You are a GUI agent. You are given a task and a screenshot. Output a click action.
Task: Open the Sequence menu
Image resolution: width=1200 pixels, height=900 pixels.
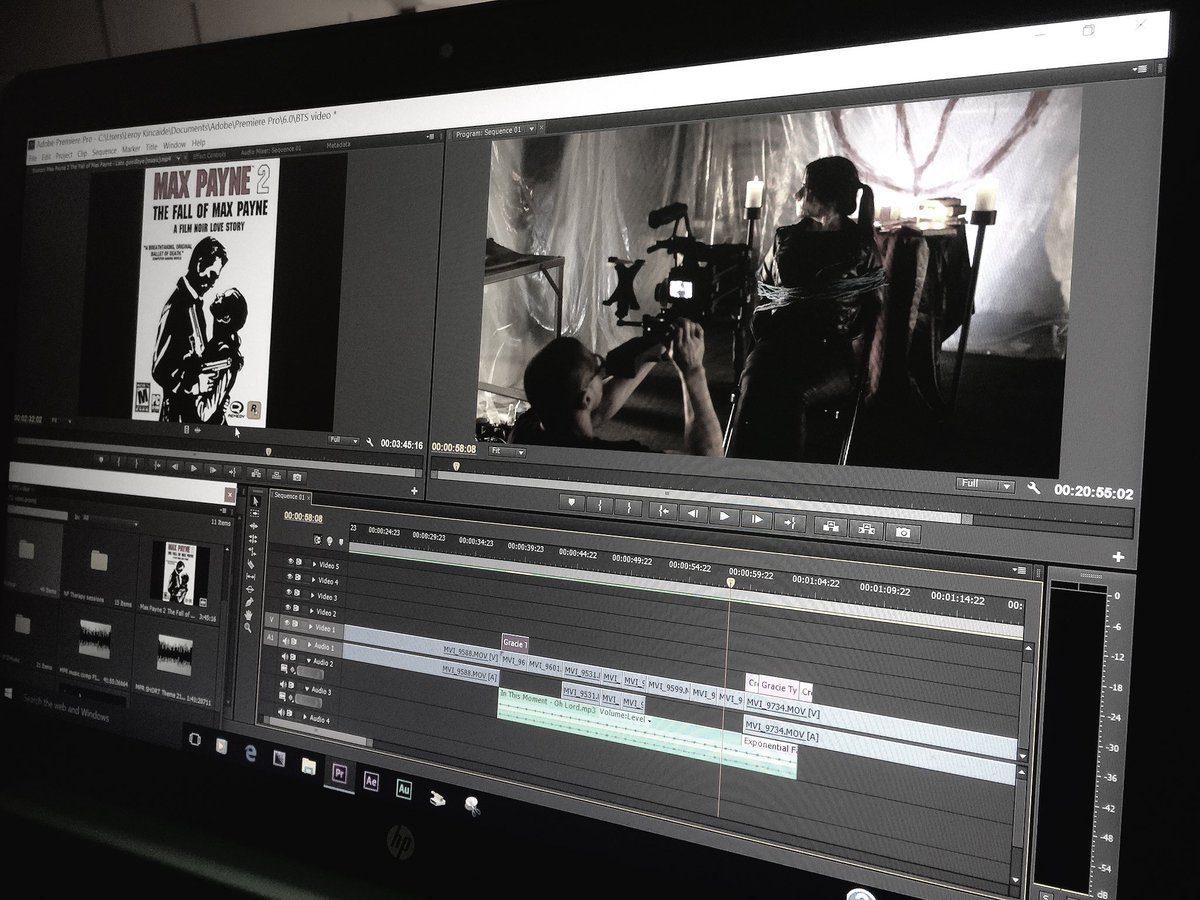(x=104, y=152)
